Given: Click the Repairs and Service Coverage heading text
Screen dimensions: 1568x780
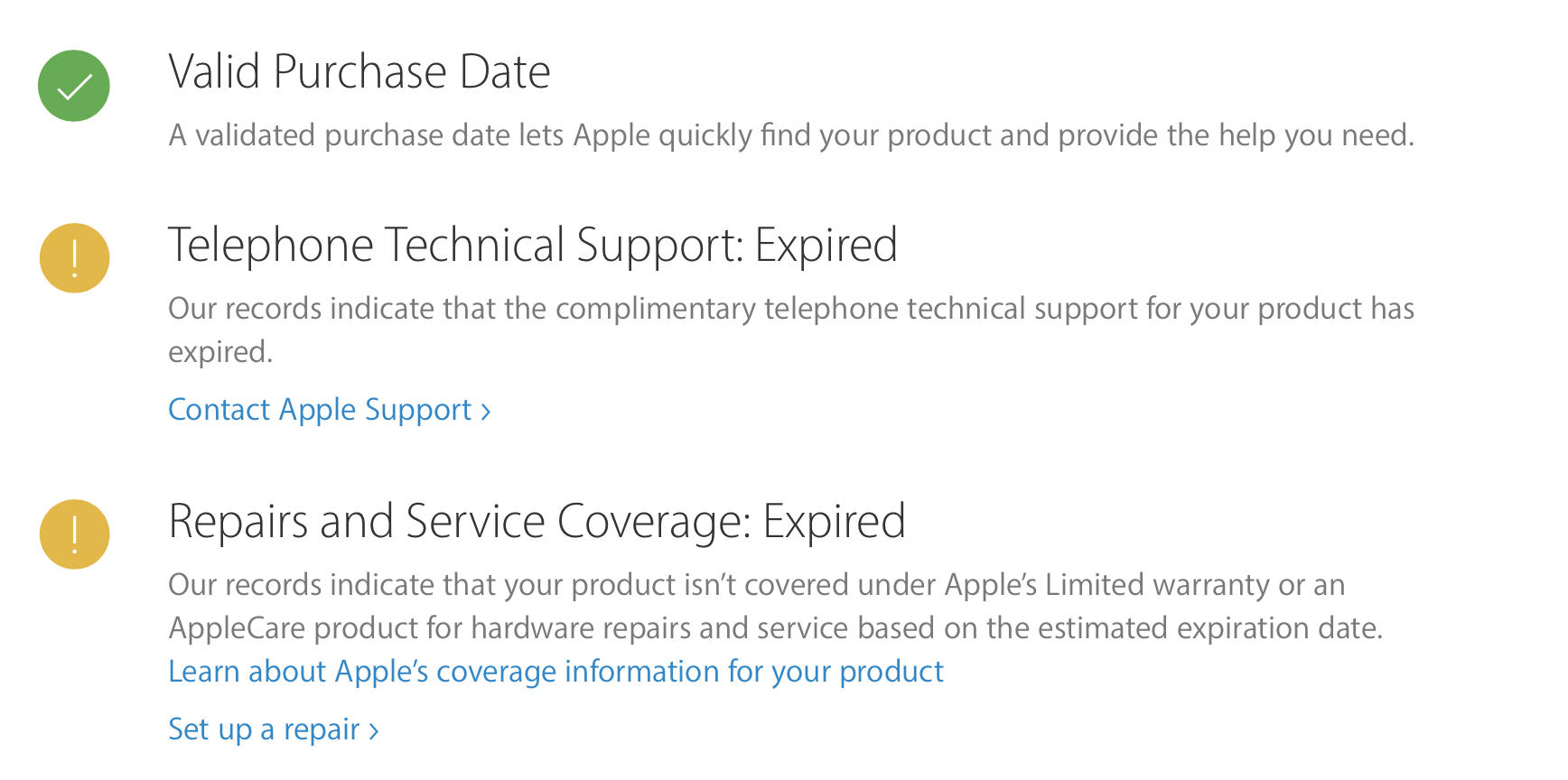Looking at the screenshot, I should pos(459,522).
